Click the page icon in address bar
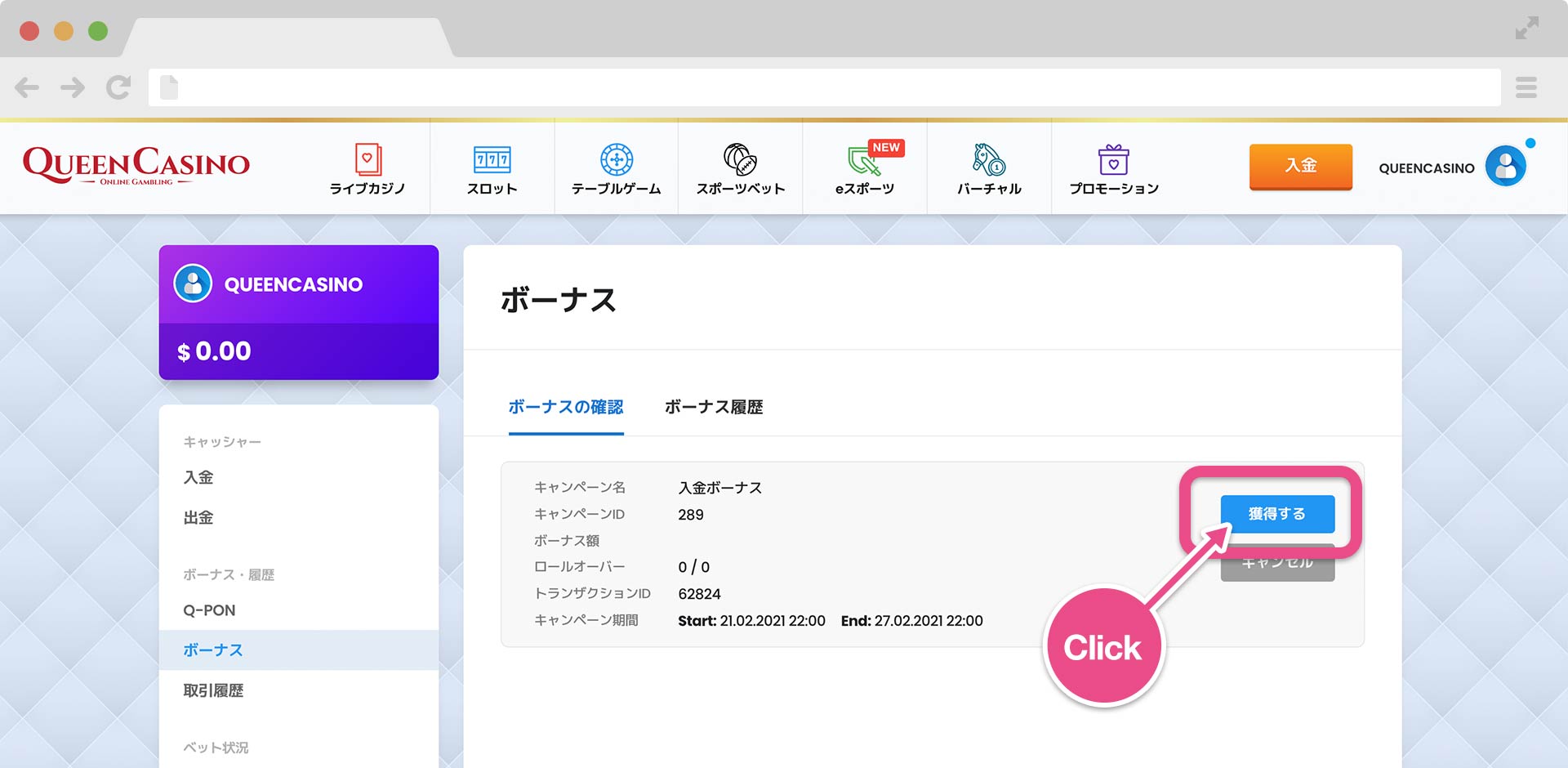Screen dimensions: 1568x768 point(169,87)
